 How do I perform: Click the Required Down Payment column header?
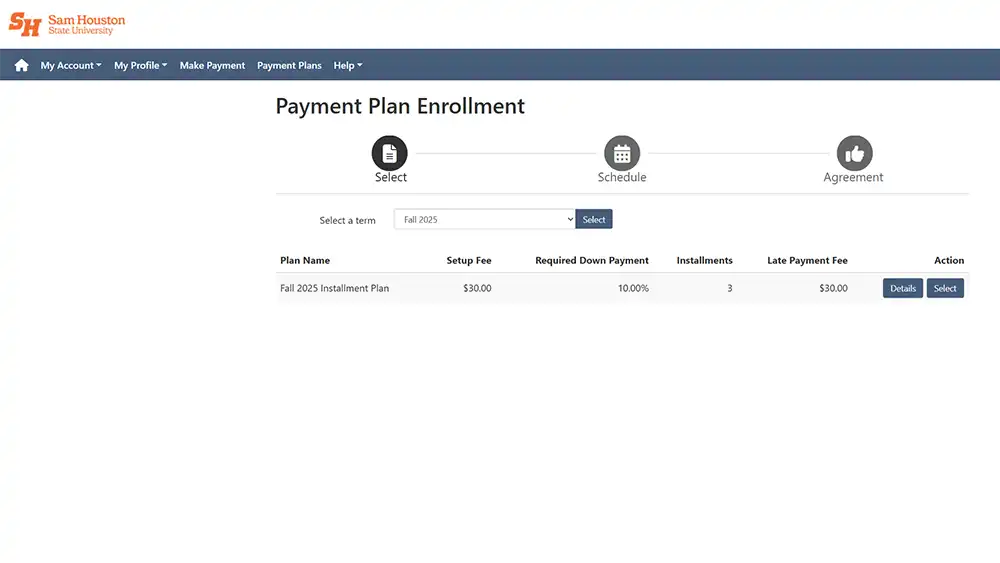pyautogui.click(x=591, y=260)
